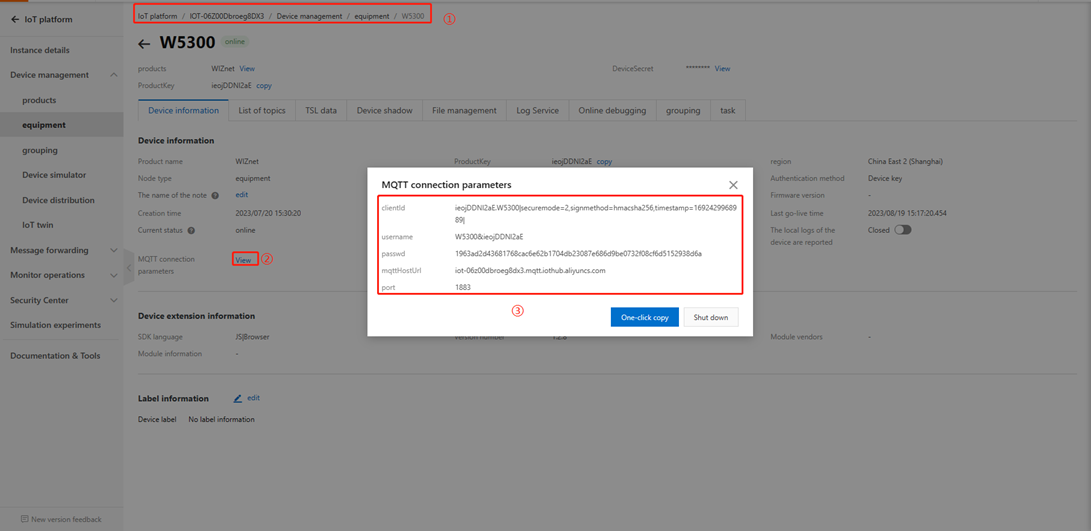The image size is (1091, 531).
Task: Open products under Device management
Action: tap(39, 100)
